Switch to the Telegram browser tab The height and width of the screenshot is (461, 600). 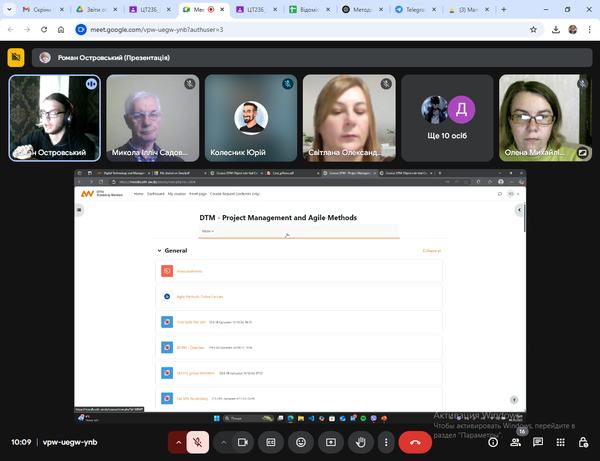[415, 9]
